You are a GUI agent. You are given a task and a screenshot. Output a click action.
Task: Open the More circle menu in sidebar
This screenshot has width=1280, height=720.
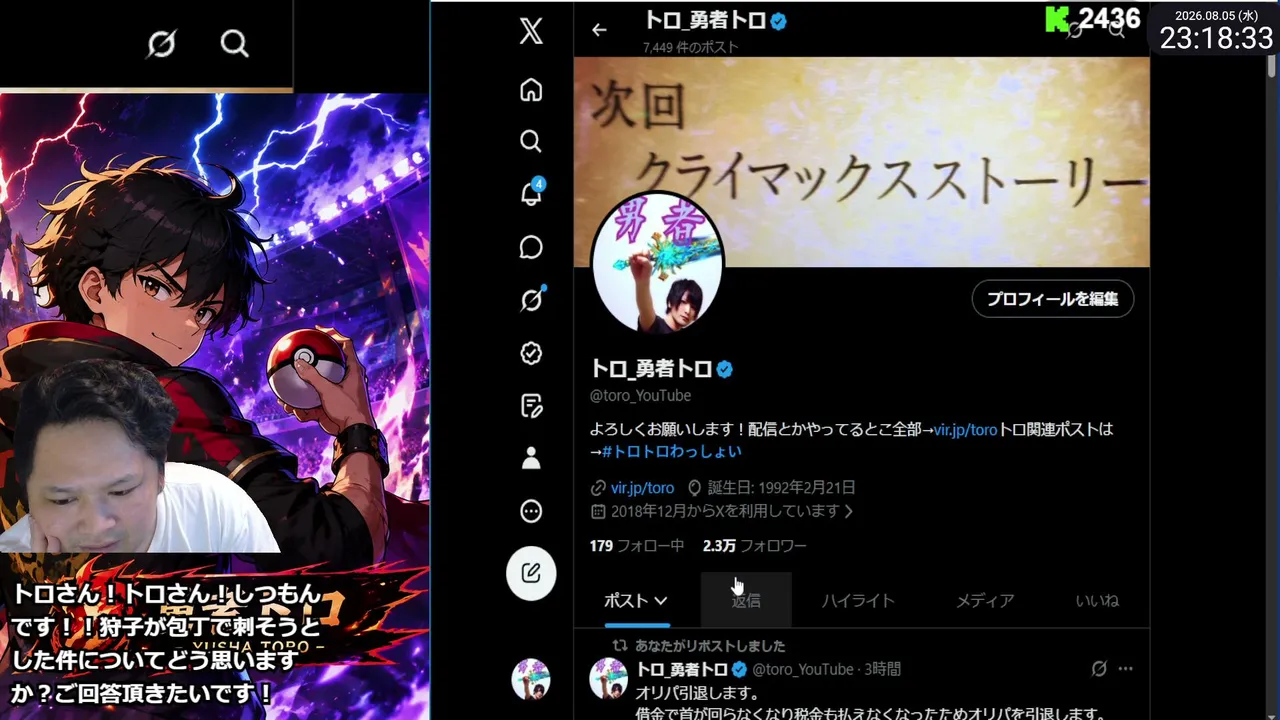click(x=531, y=511)
